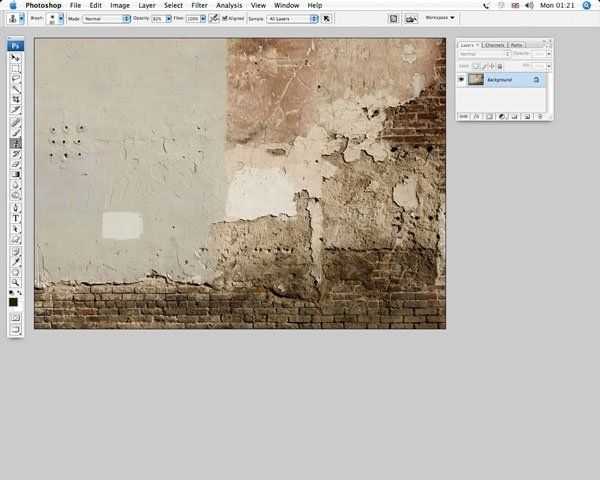Click the trash icon in Layers panel
The image size is (600, 480).
[542, 117]
